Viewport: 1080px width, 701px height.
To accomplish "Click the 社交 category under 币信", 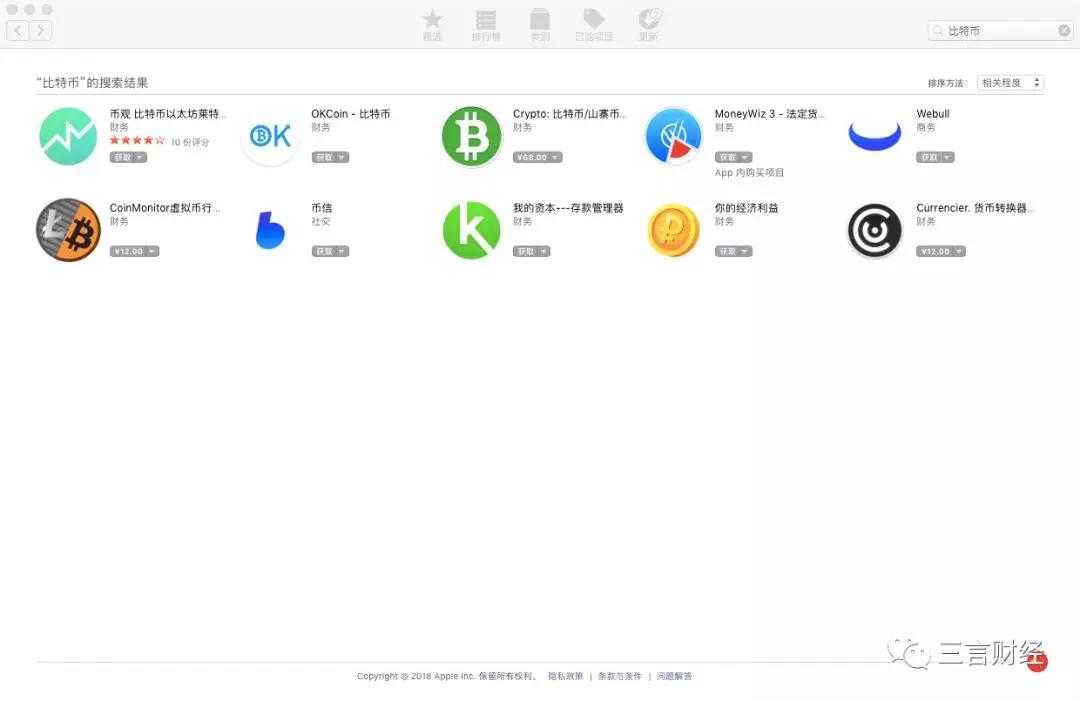I will (321, 221).
